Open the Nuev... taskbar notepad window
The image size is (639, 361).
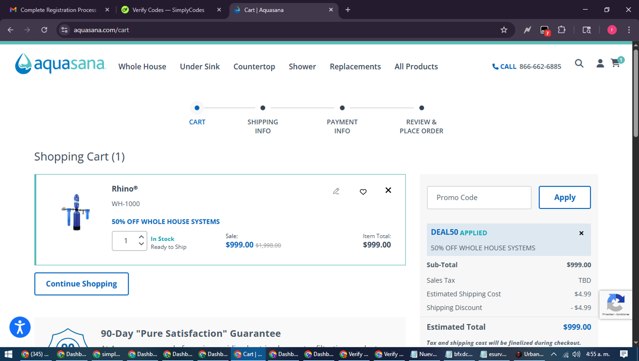click(x=425, y=354)
